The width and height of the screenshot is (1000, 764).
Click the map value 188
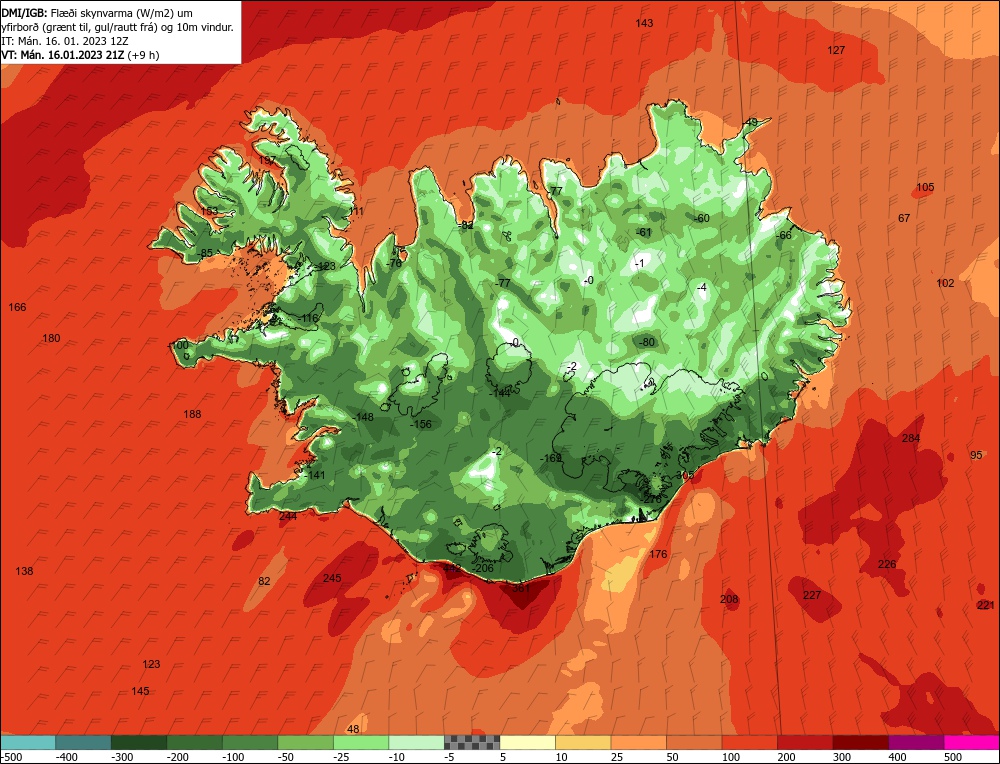(x=193, y=415)
